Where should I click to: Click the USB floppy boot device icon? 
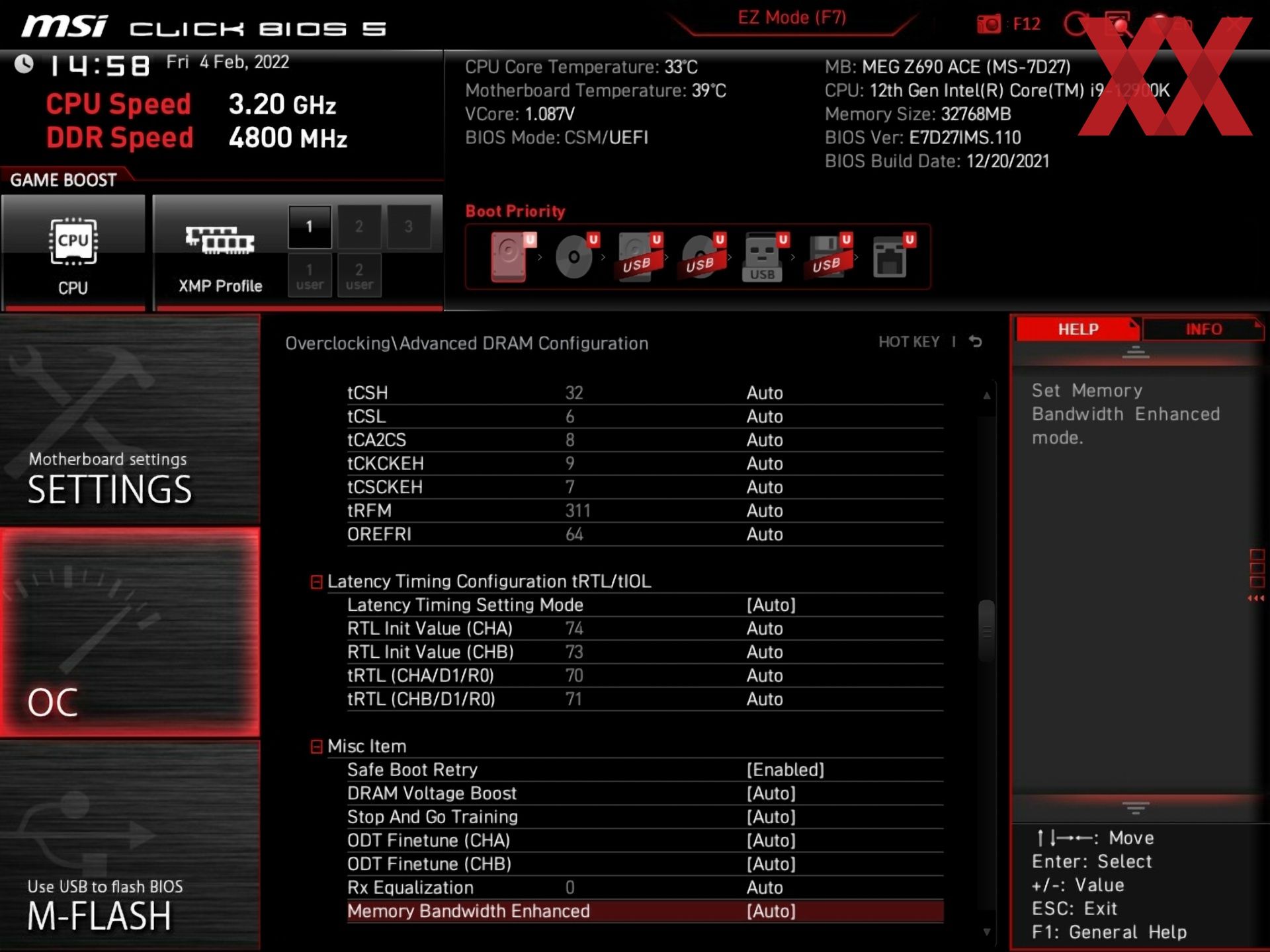(828, 257)
